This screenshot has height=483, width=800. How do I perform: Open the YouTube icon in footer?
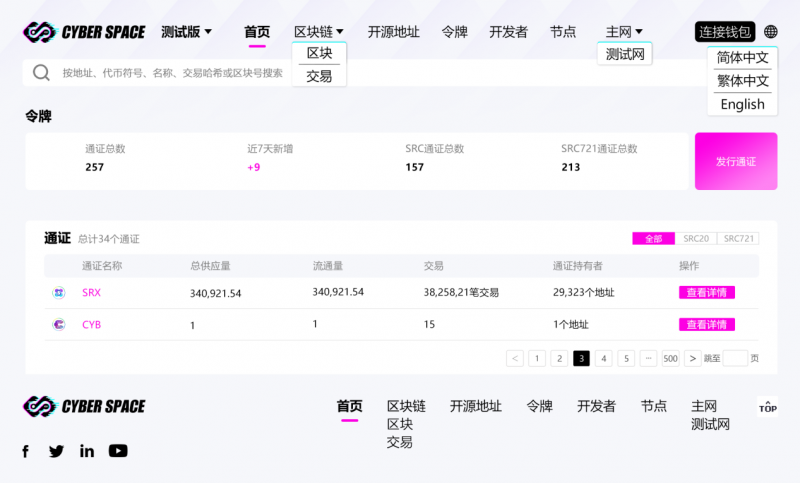click(118, 451)
